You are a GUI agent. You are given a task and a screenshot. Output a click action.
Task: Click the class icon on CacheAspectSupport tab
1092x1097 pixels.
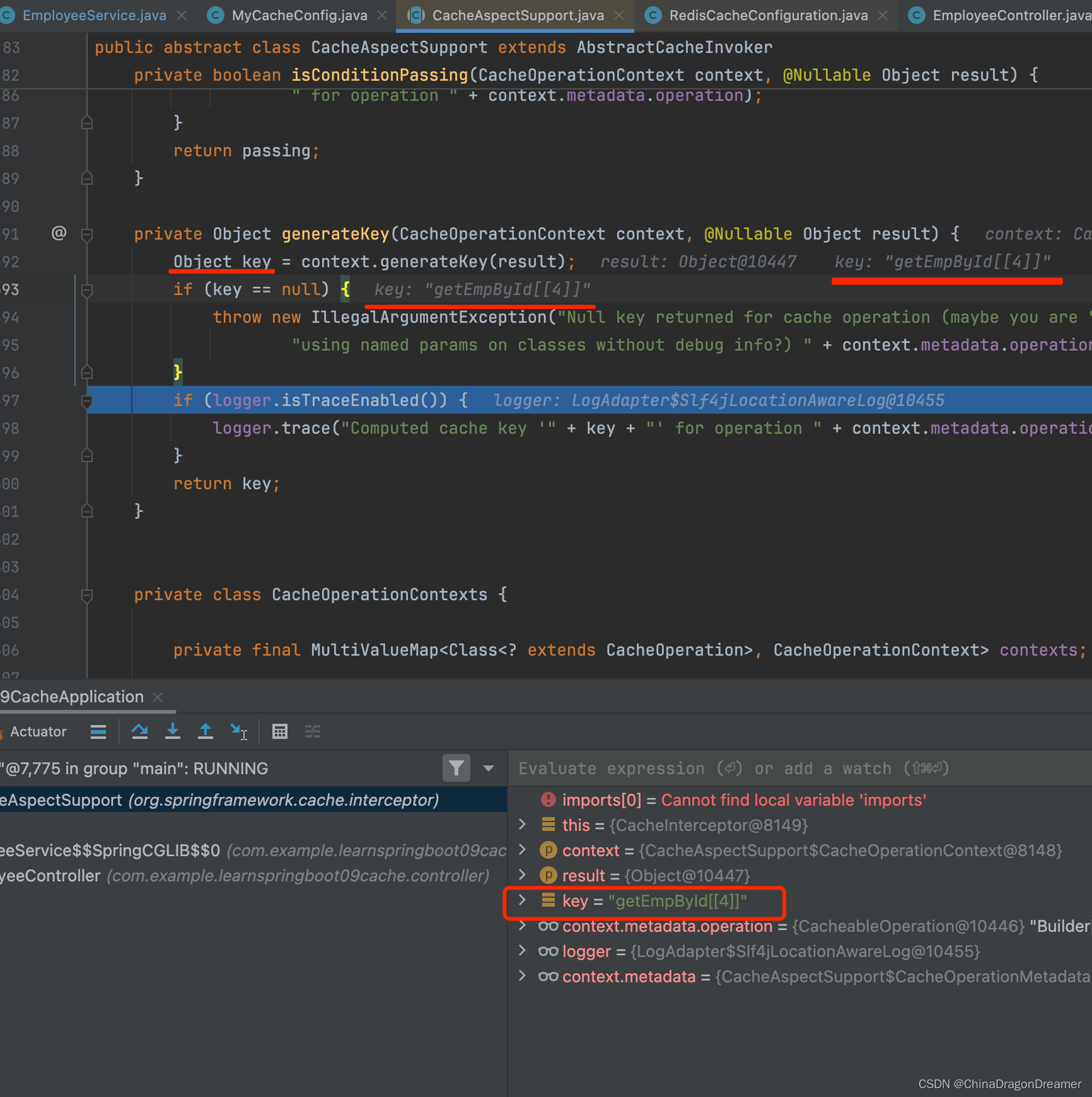coord(415,15)
